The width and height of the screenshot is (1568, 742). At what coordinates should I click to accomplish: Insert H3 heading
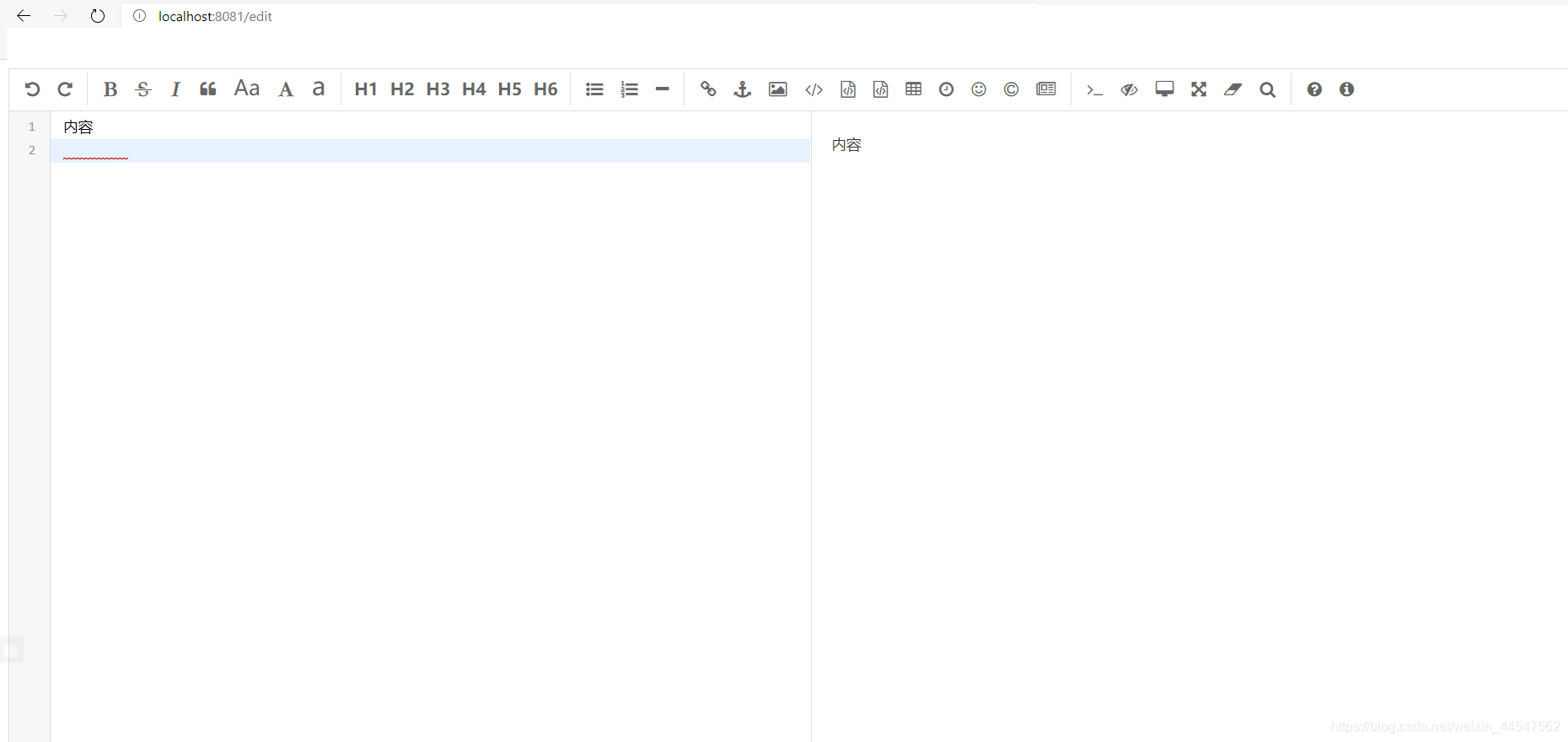(438, 89)
